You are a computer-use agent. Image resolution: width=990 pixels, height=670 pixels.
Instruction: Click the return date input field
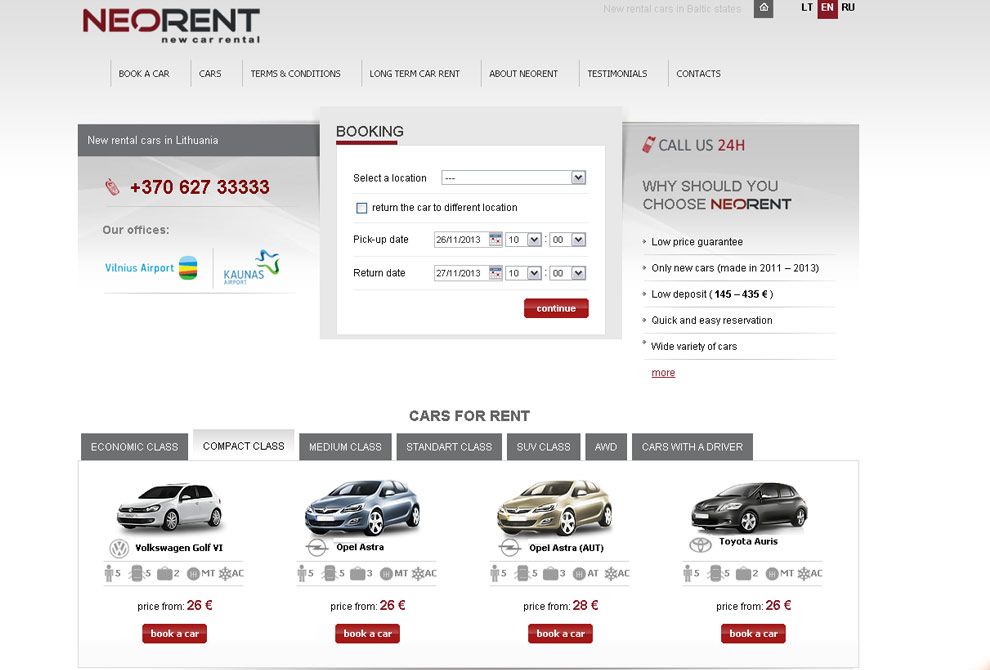[x=461, y=273]
